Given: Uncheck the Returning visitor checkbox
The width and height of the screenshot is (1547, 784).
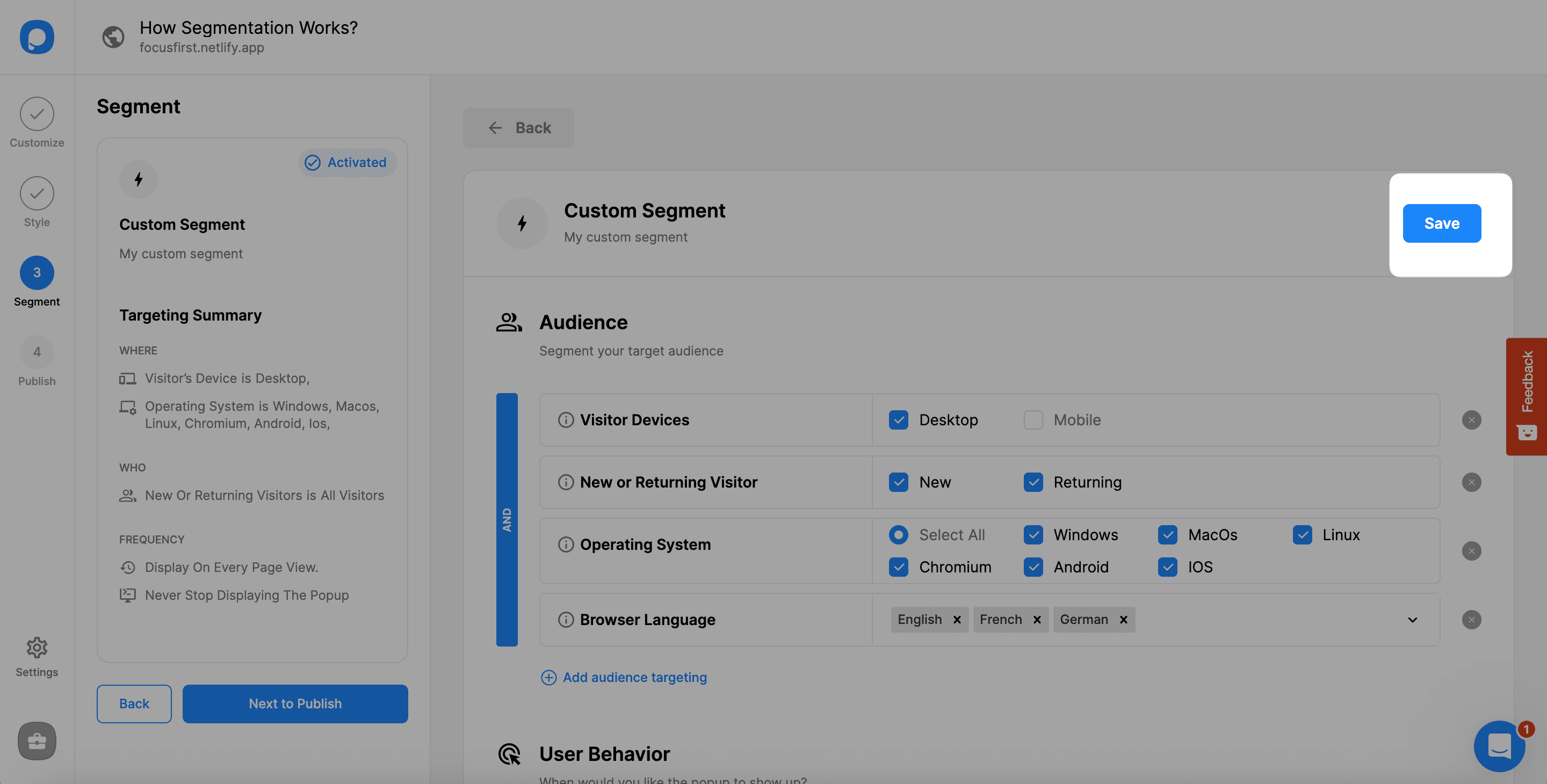Looking at the screenshot, I should click(x=1033, y=482).
